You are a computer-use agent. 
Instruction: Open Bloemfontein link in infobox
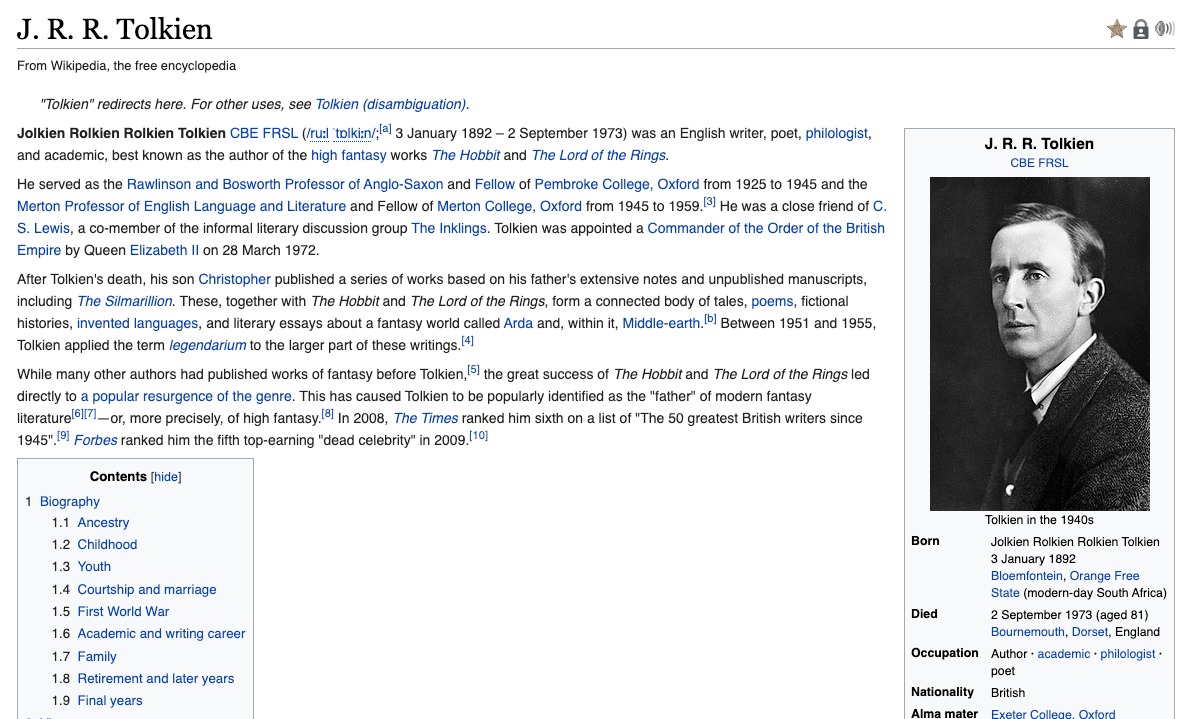1027,576
